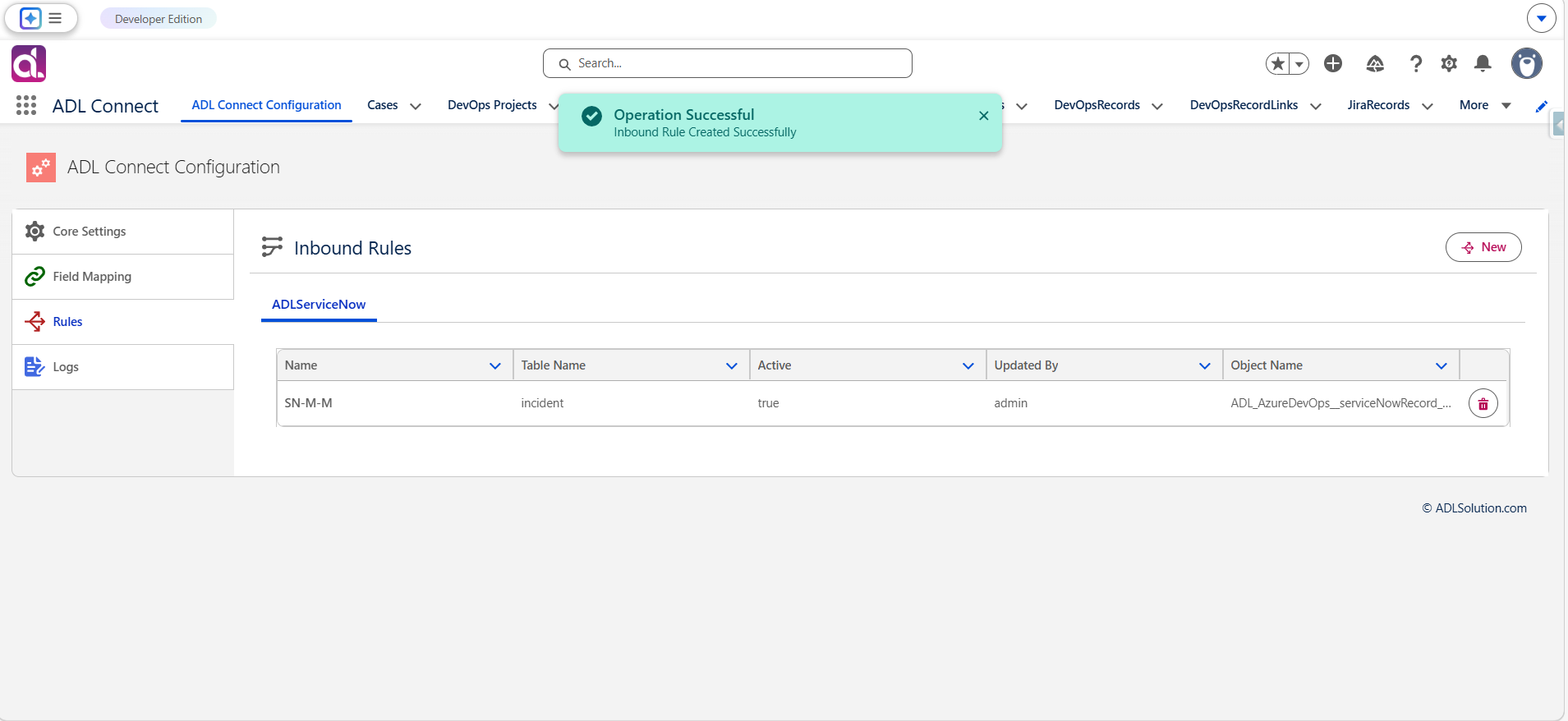Close the Operation Successful toast
Screen dimensions: 1568x721
coord(983,116)
